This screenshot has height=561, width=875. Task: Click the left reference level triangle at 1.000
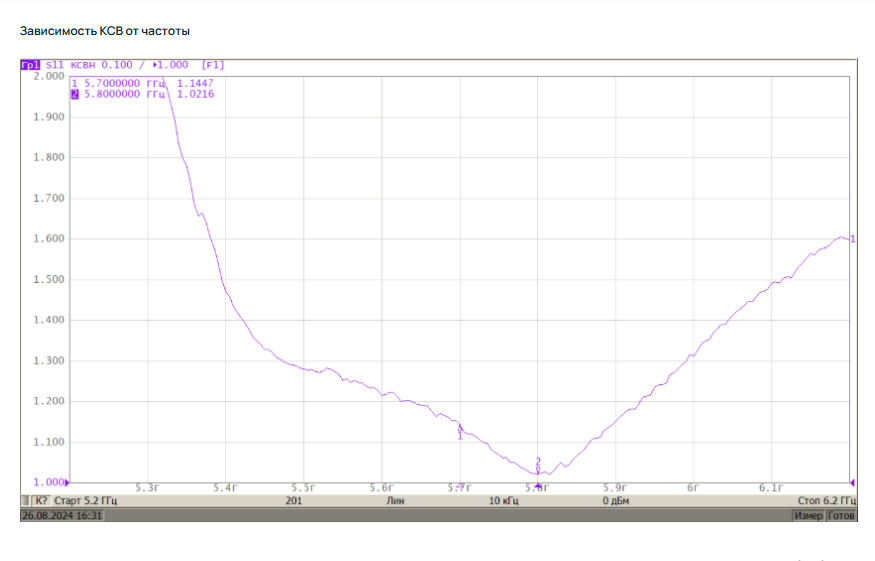[x=69, y=482]
